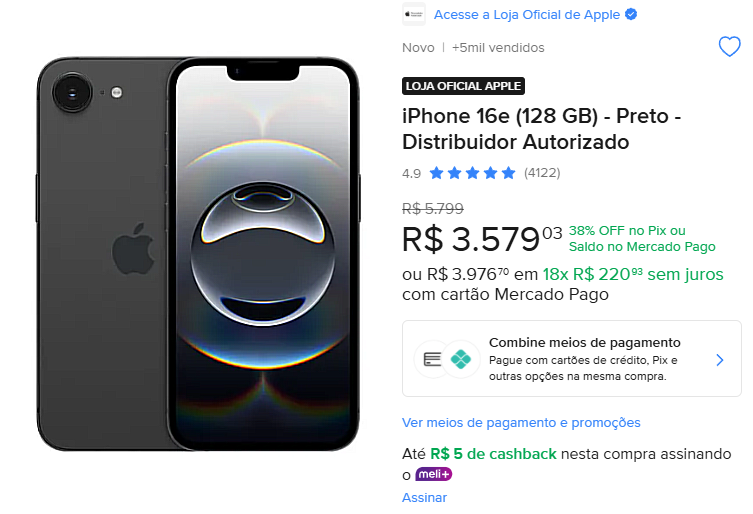The width and height of the screenshot is (753, 514).
Task: Click the five-star rating icons
Action: click(473, 173)
